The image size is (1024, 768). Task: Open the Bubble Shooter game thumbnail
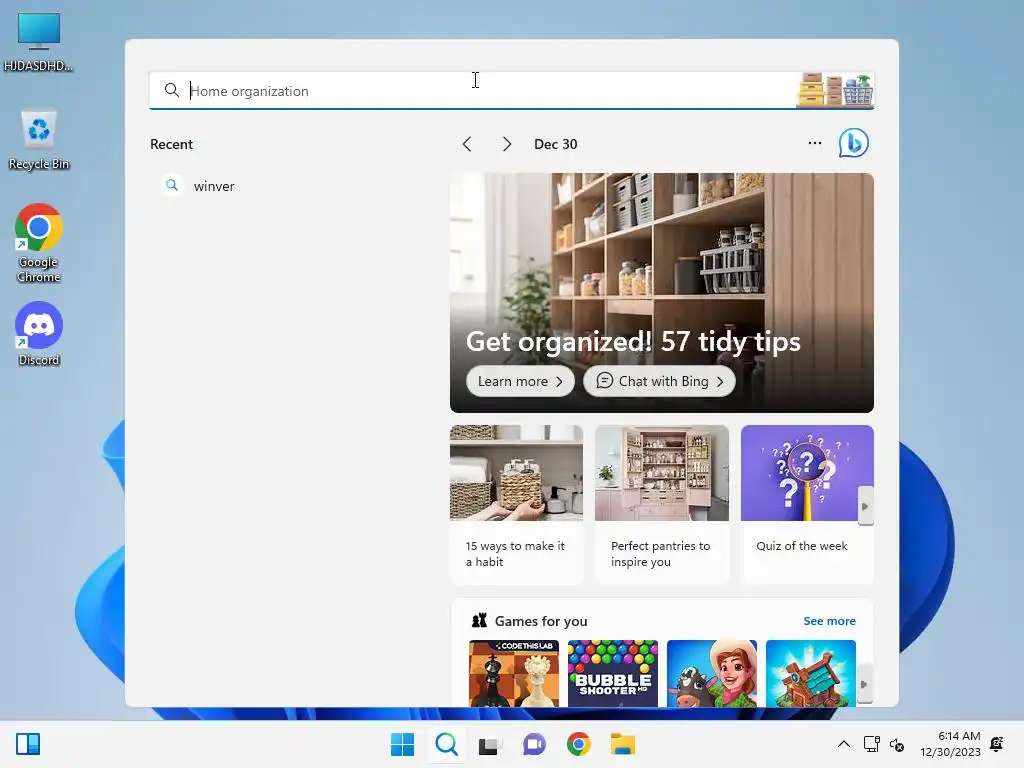coord(613,673)
